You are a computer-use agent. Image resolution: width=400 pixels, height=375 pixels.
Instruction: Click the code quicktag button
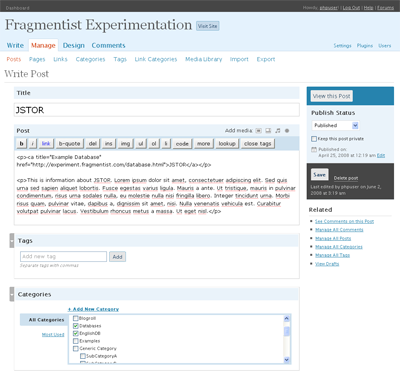click(182, 144)
